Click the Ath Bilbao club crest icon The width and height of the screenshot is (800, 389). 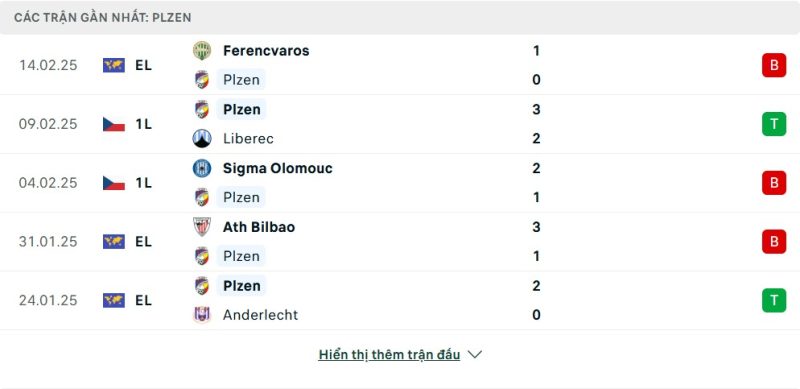[x=202, y=227]
